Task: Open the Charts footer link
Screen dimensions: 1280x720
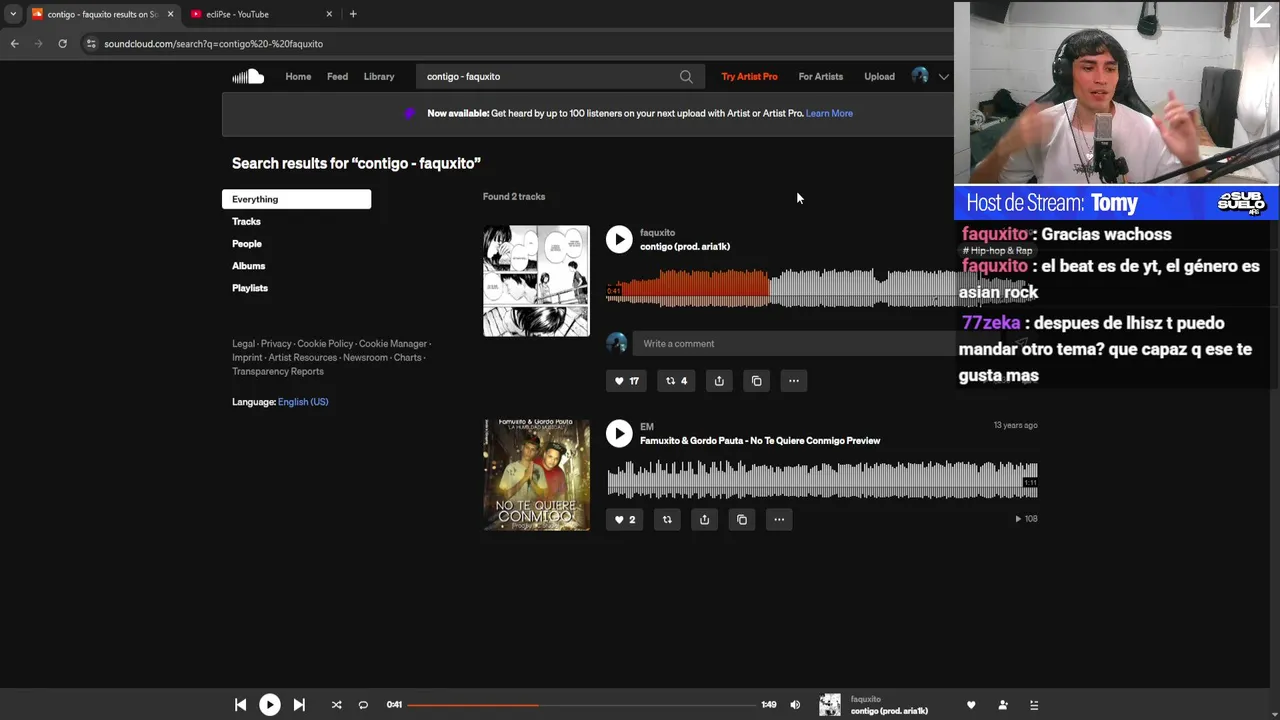Action: (407, 357)
